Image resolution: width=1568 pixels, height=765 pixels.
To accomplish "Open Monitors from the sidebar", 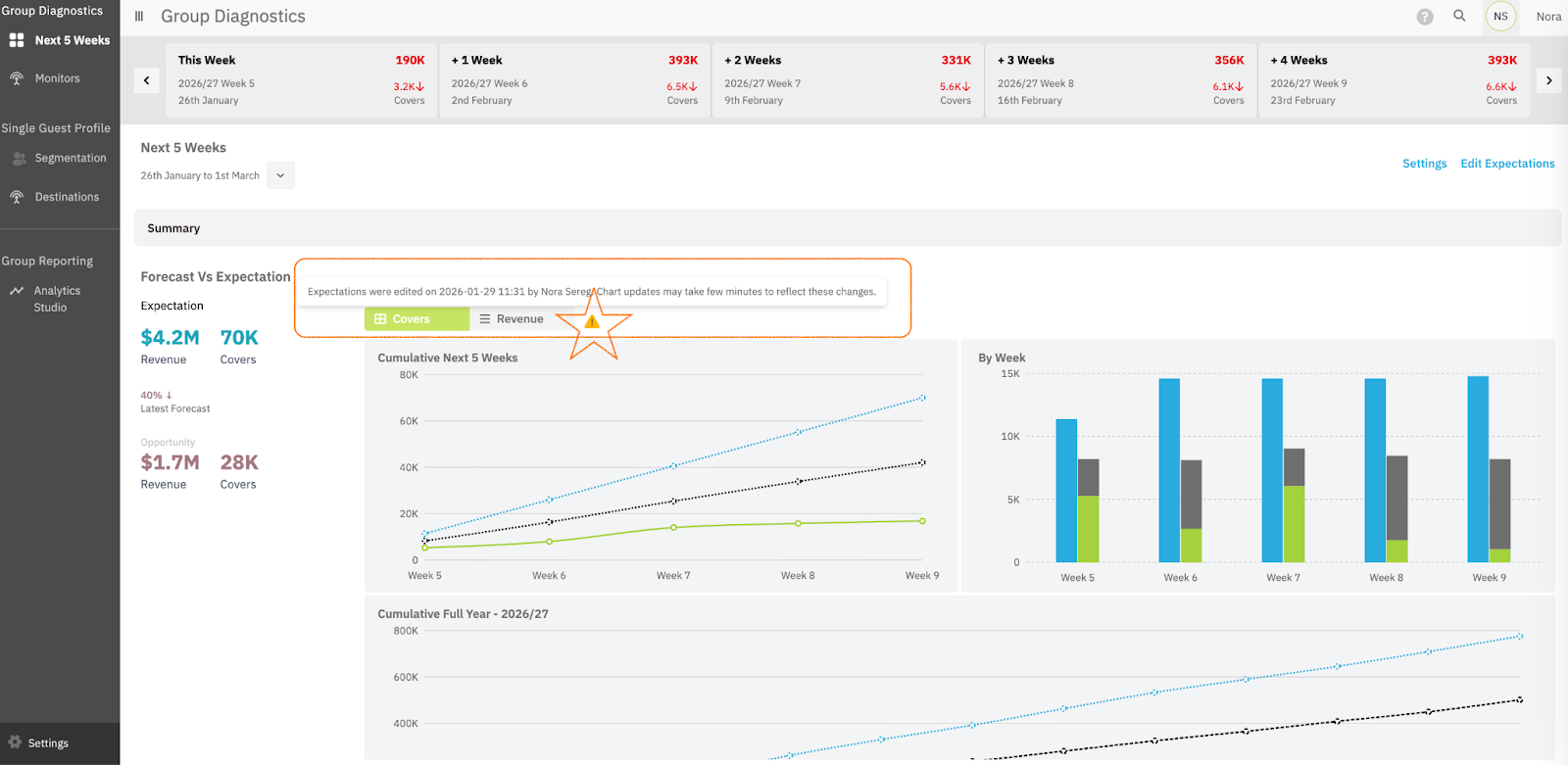I will coord(57,78).
